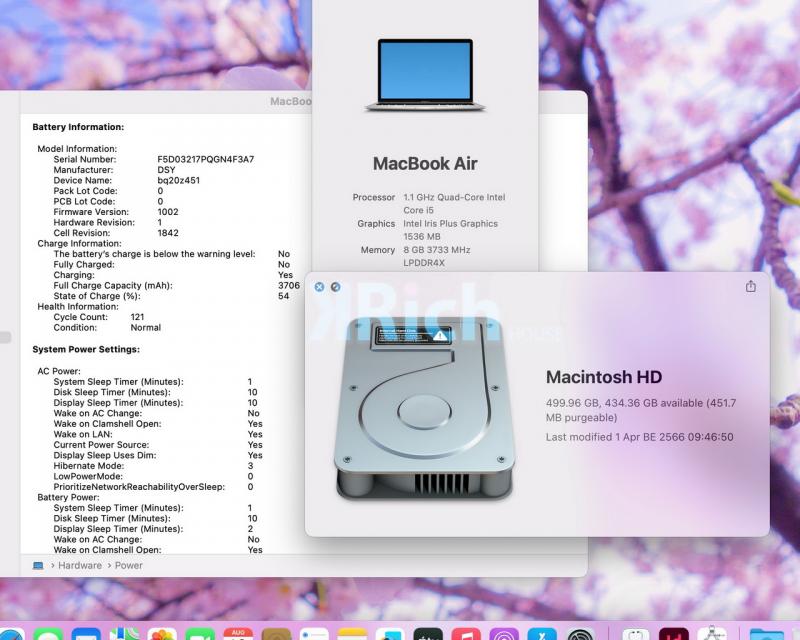Click the cycle count value '121'
The height and width of the screenshot is (640, 800).
point(137,317)
